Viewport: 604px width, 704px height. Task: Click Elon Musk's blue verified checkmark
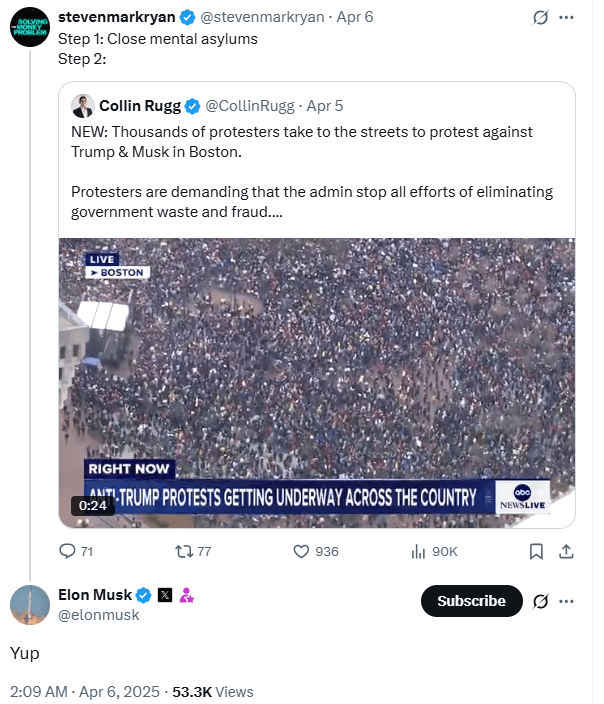click(144, 596)
